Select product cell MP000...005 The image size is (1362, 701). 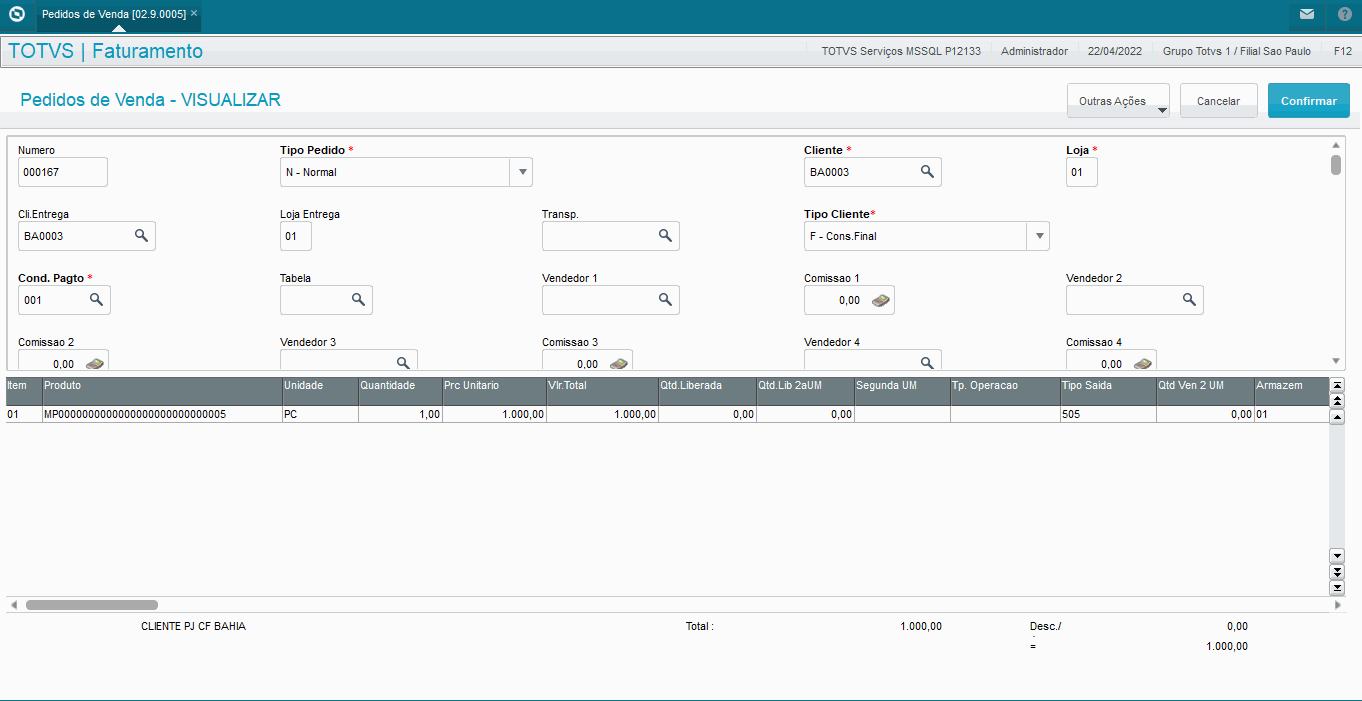[162, 414]
